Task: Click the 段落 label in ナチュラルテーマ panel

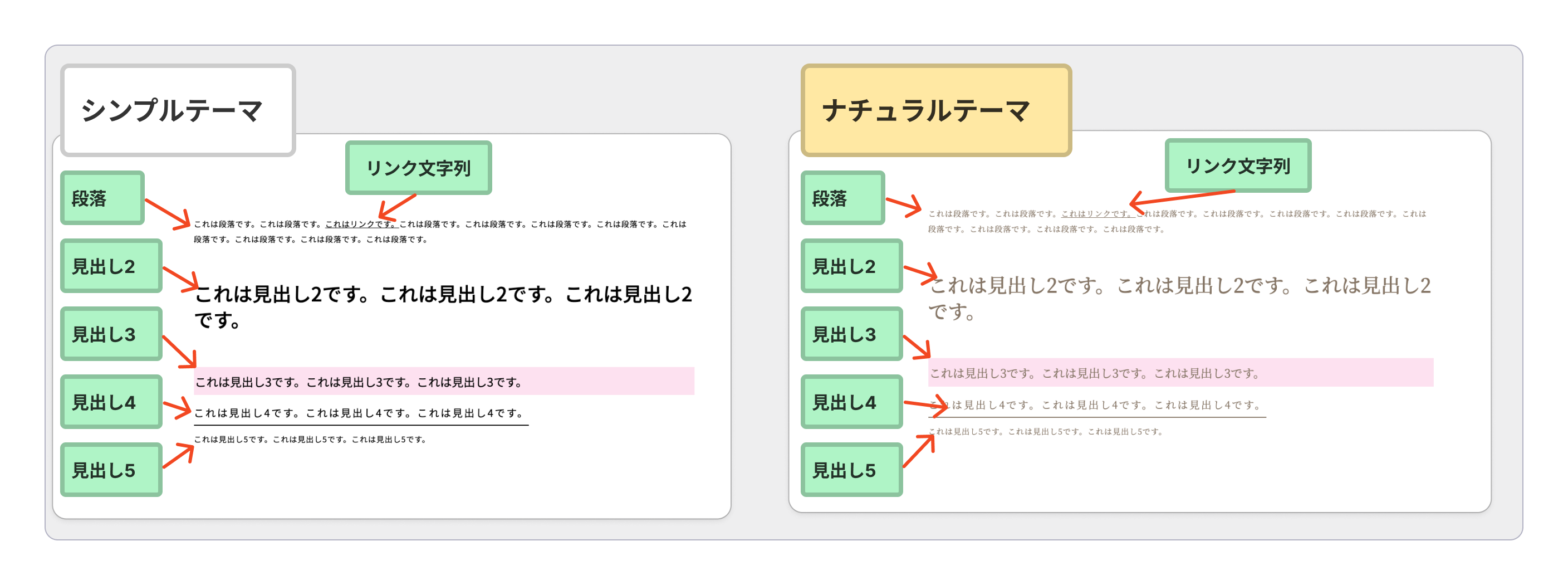Action: click(x=842, y=198)
